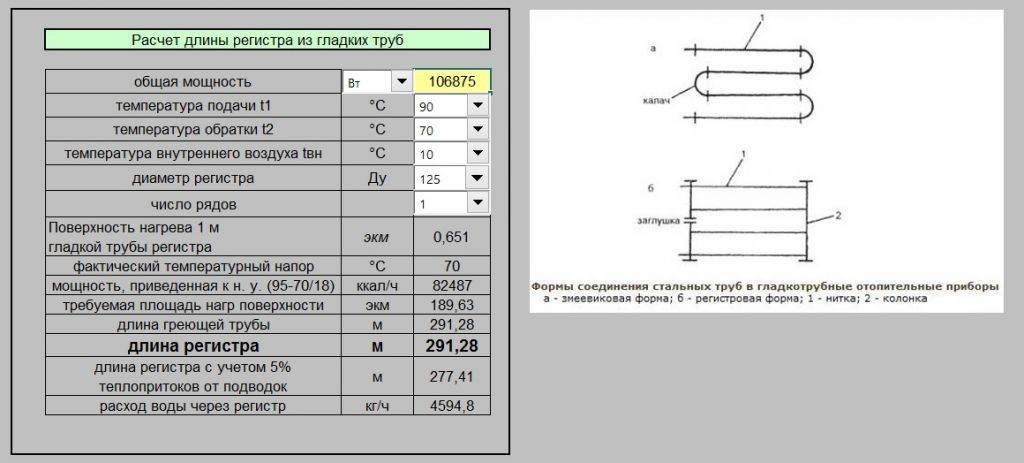Select the power value 82487 in ккал/ч
The height and width of the screenshot is (463, 1024).
[451, 285]
